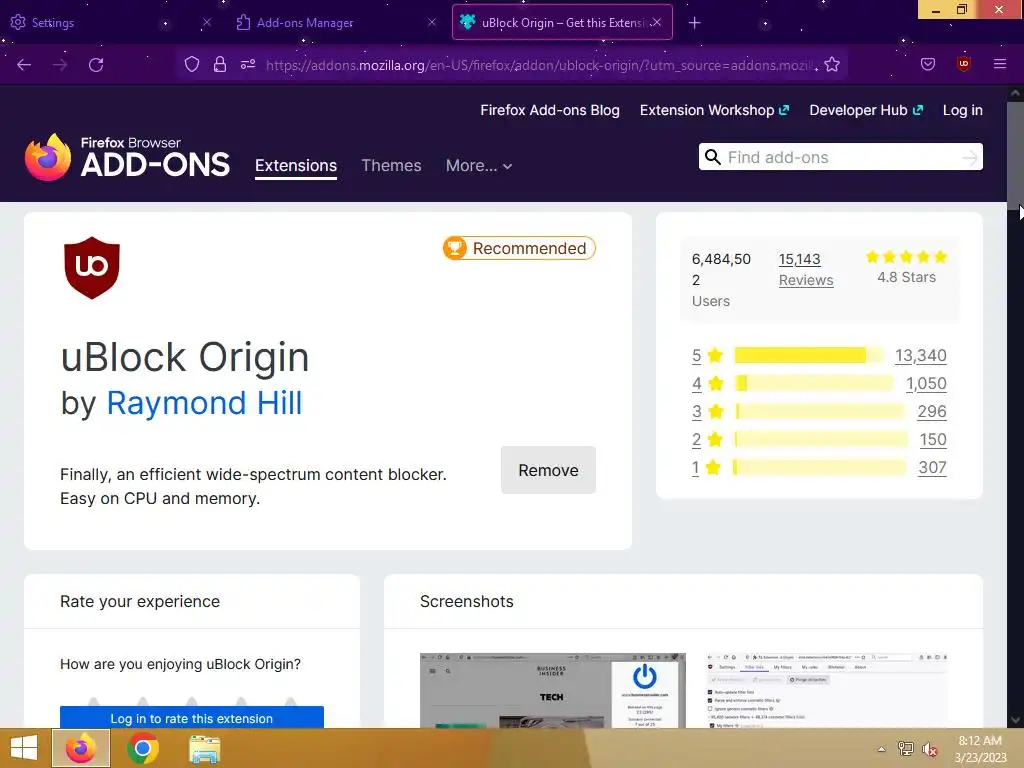Close the Settings tab
This screenshot has height=768, width=1024.
206,22
